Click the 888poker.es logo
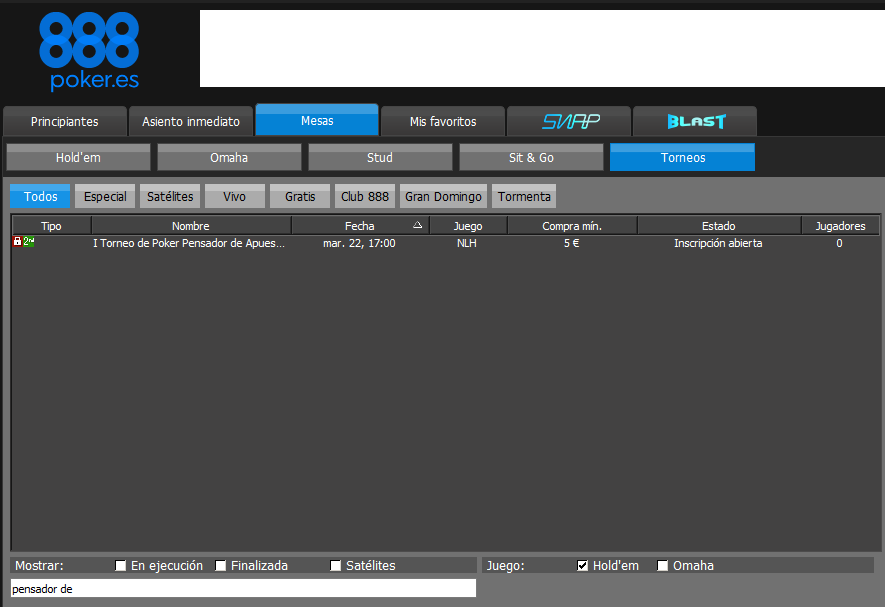The image size is (885, 607). click(x=89, y=51)
